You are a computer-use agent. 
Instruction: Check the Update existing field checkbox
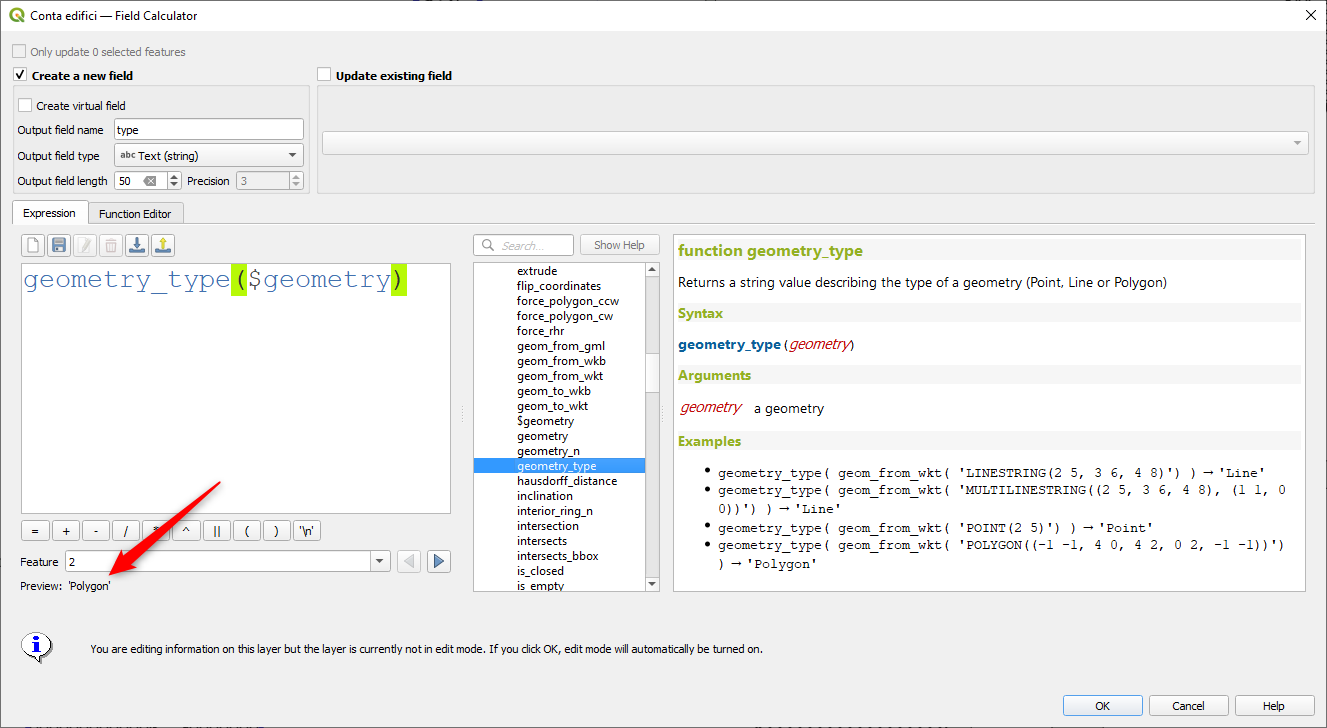pyautogui.click(x=324, y=75)
